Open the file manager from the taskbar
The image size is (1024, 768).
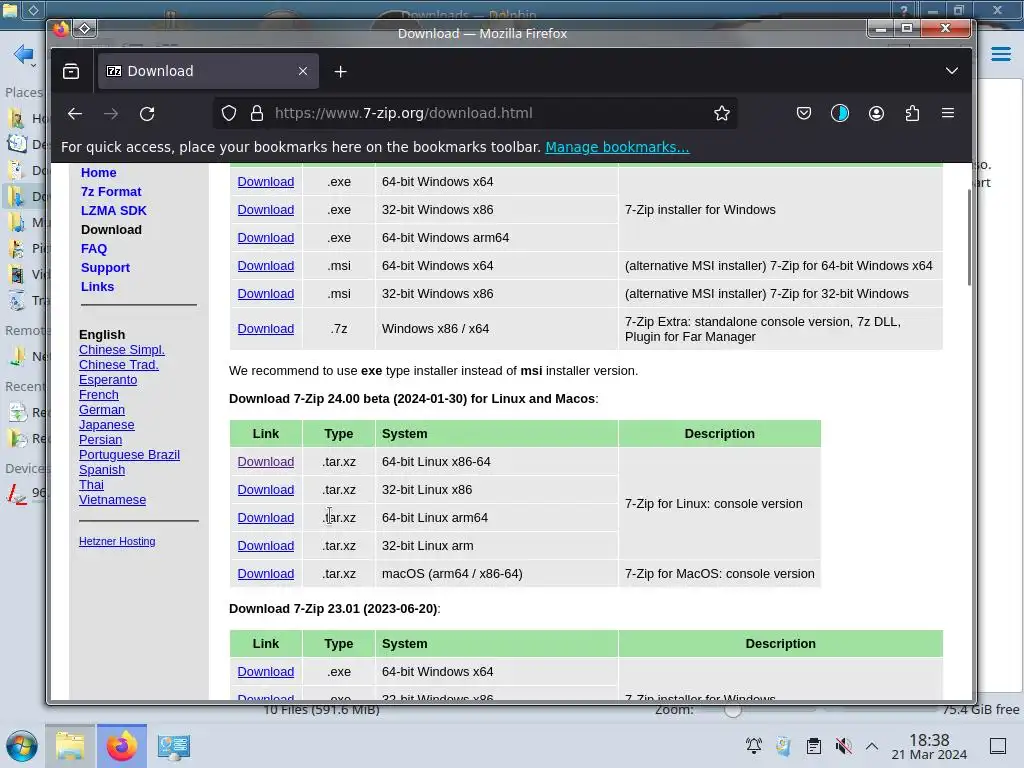(70, 746)
